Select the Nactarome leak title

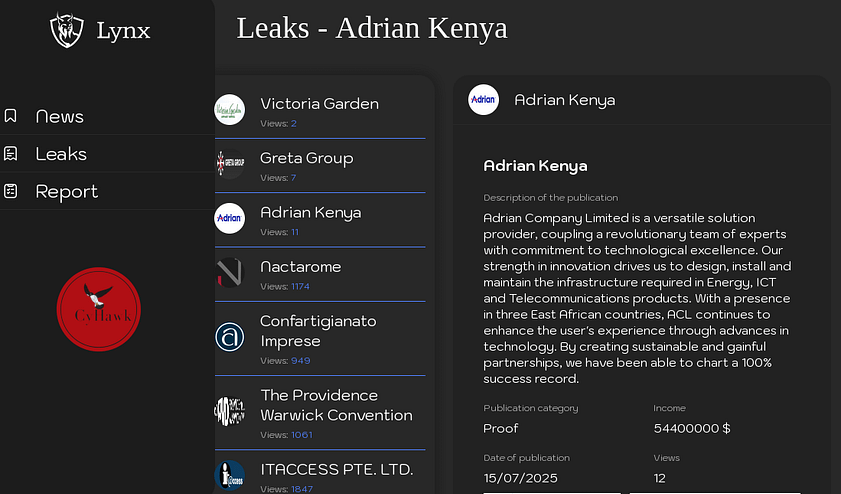(x=300, y=267)
